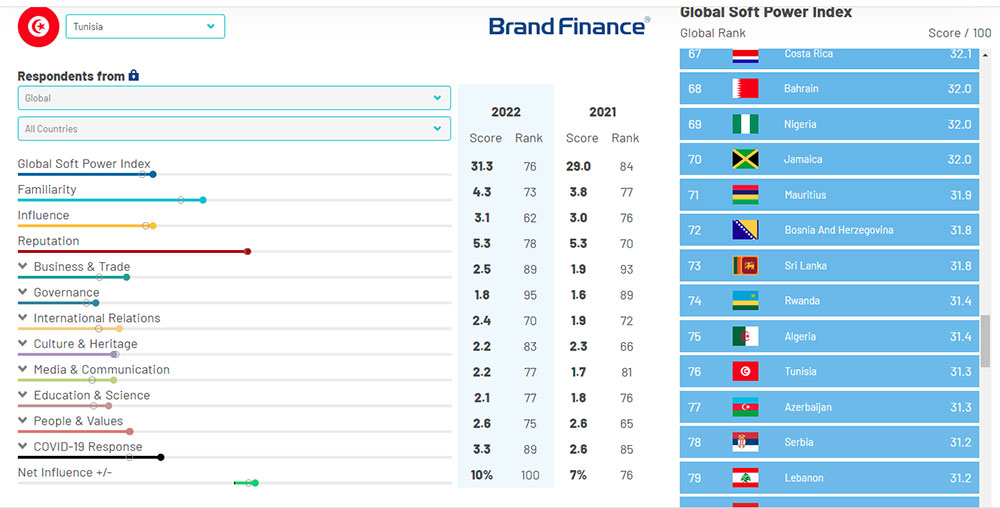Expand the Culture & Heritage section
Viewport: 1000px width, 508px height.
(23, 344)
